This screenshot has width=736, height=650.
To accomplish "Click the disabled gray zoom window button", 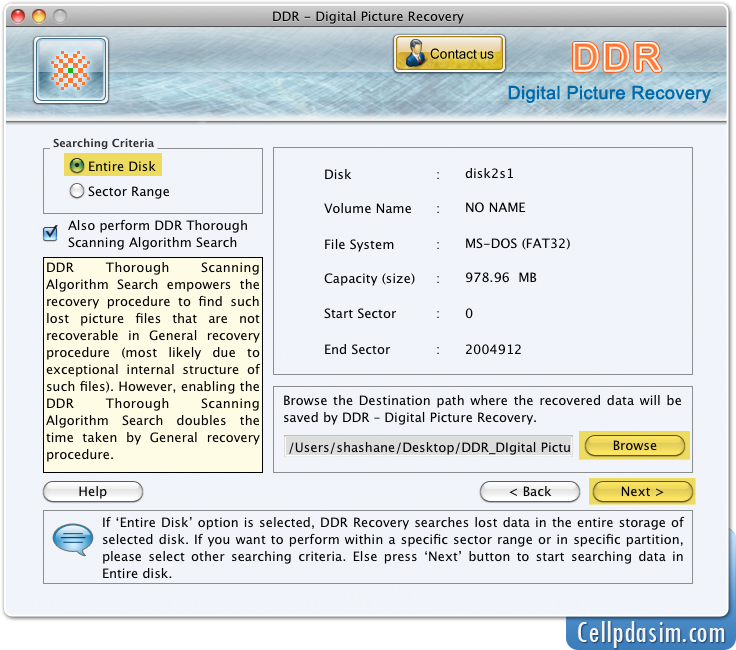I will click(x=60, y=16).
